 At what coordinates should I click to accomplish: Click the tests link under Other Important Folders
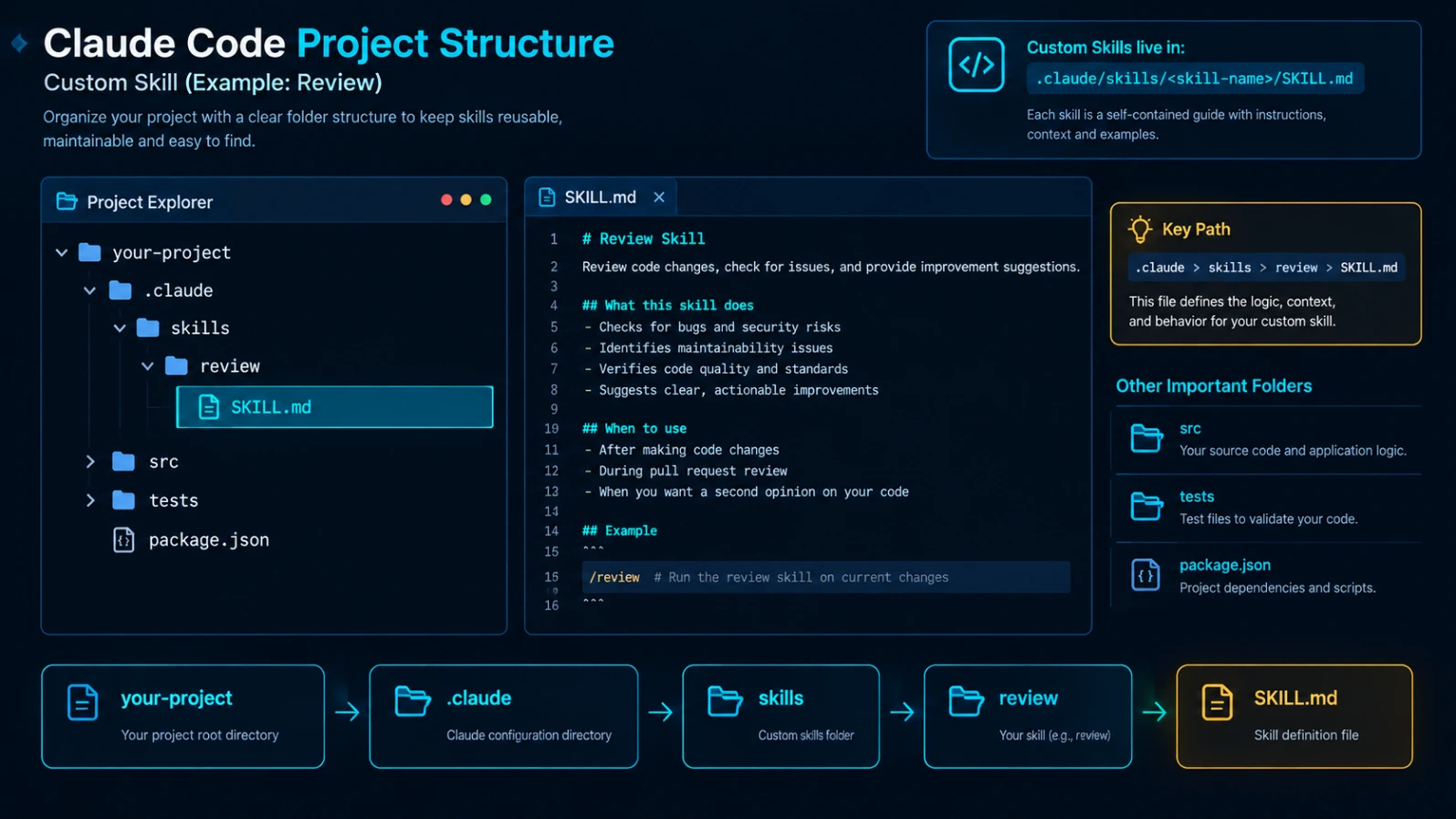pos(1197,497)
